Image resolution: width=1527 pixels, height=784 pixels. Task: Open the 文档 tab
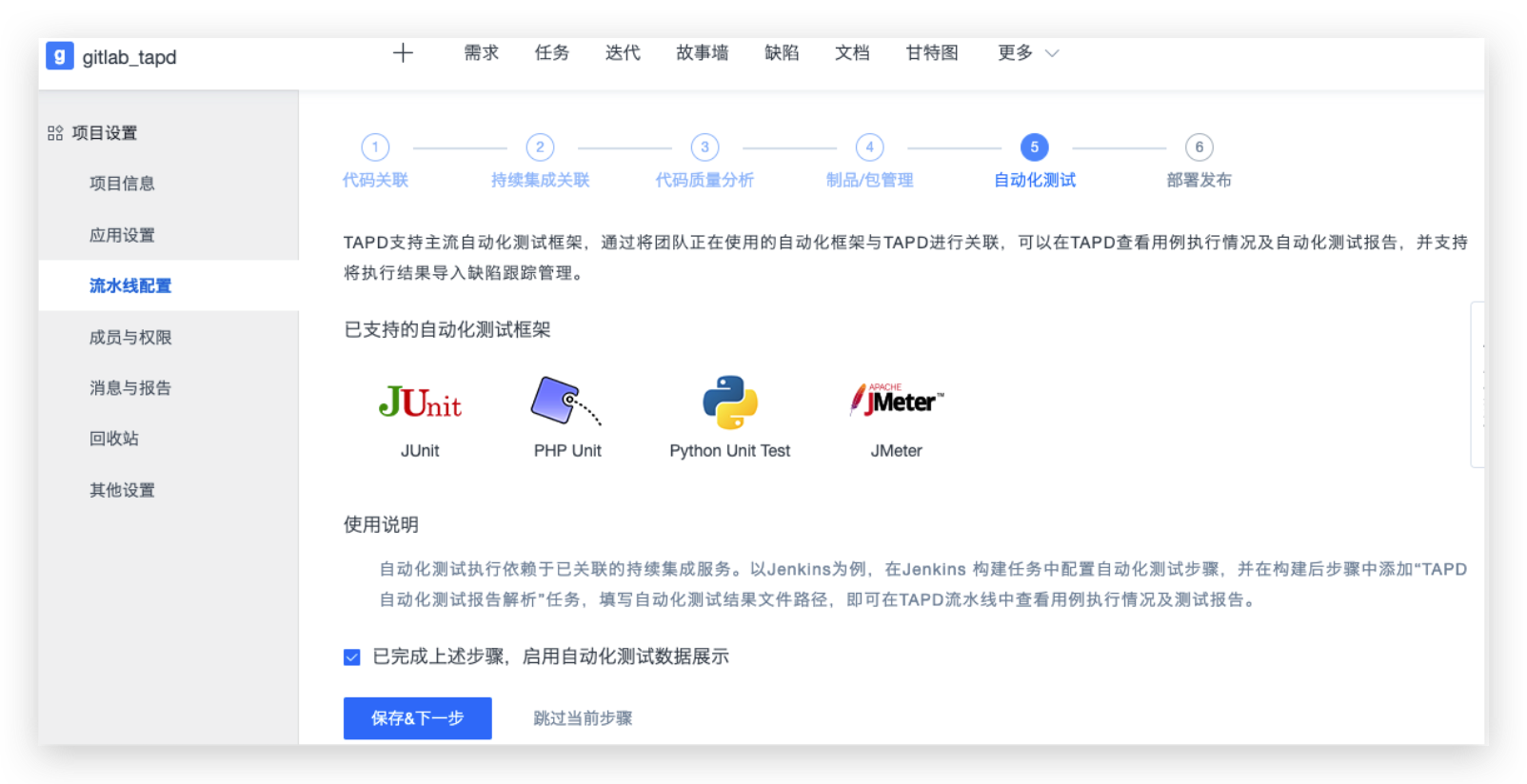852,53
